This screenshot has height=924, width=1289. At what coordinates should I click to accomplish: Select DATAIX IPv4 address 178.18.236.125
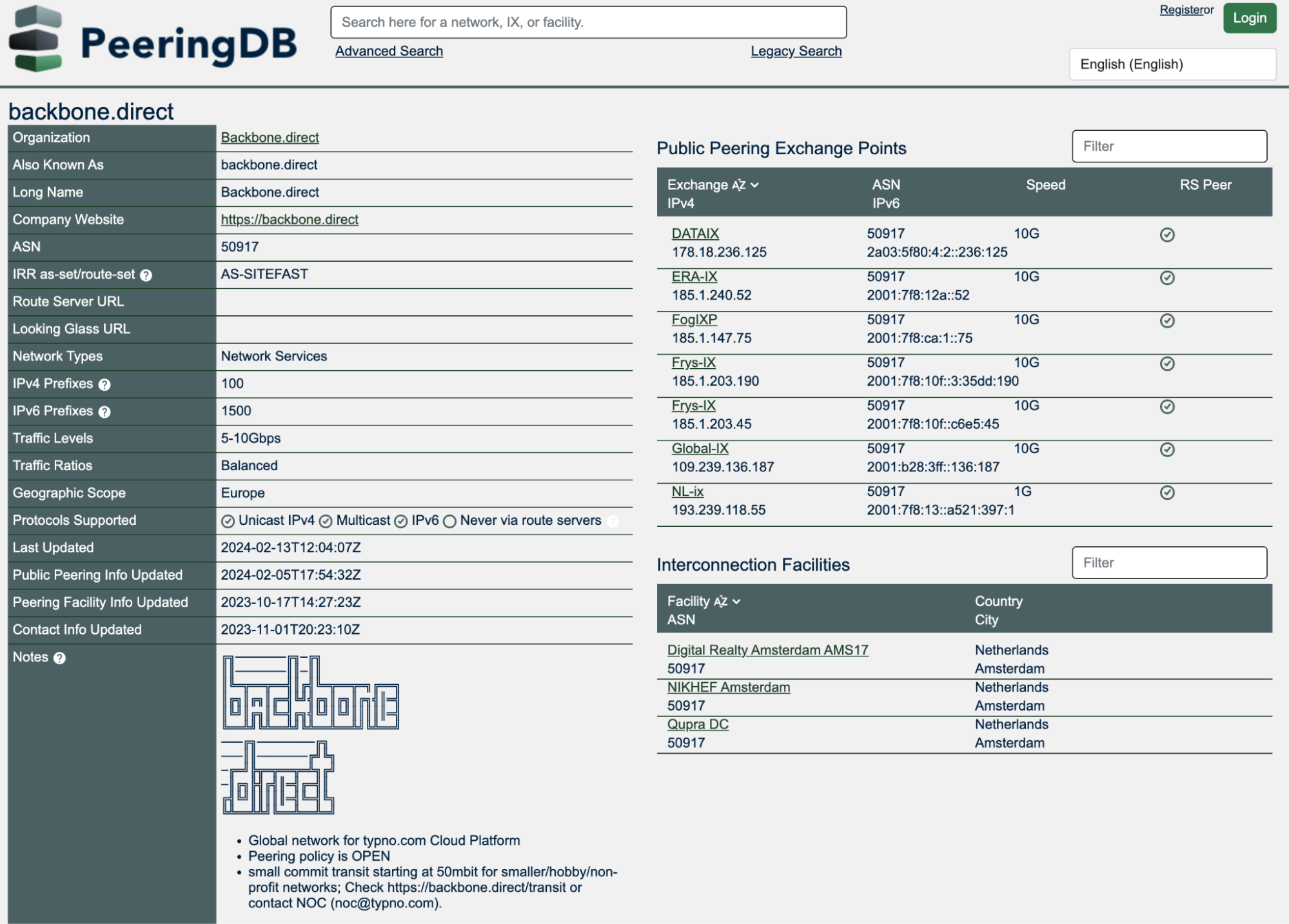(x=719, y=252)
